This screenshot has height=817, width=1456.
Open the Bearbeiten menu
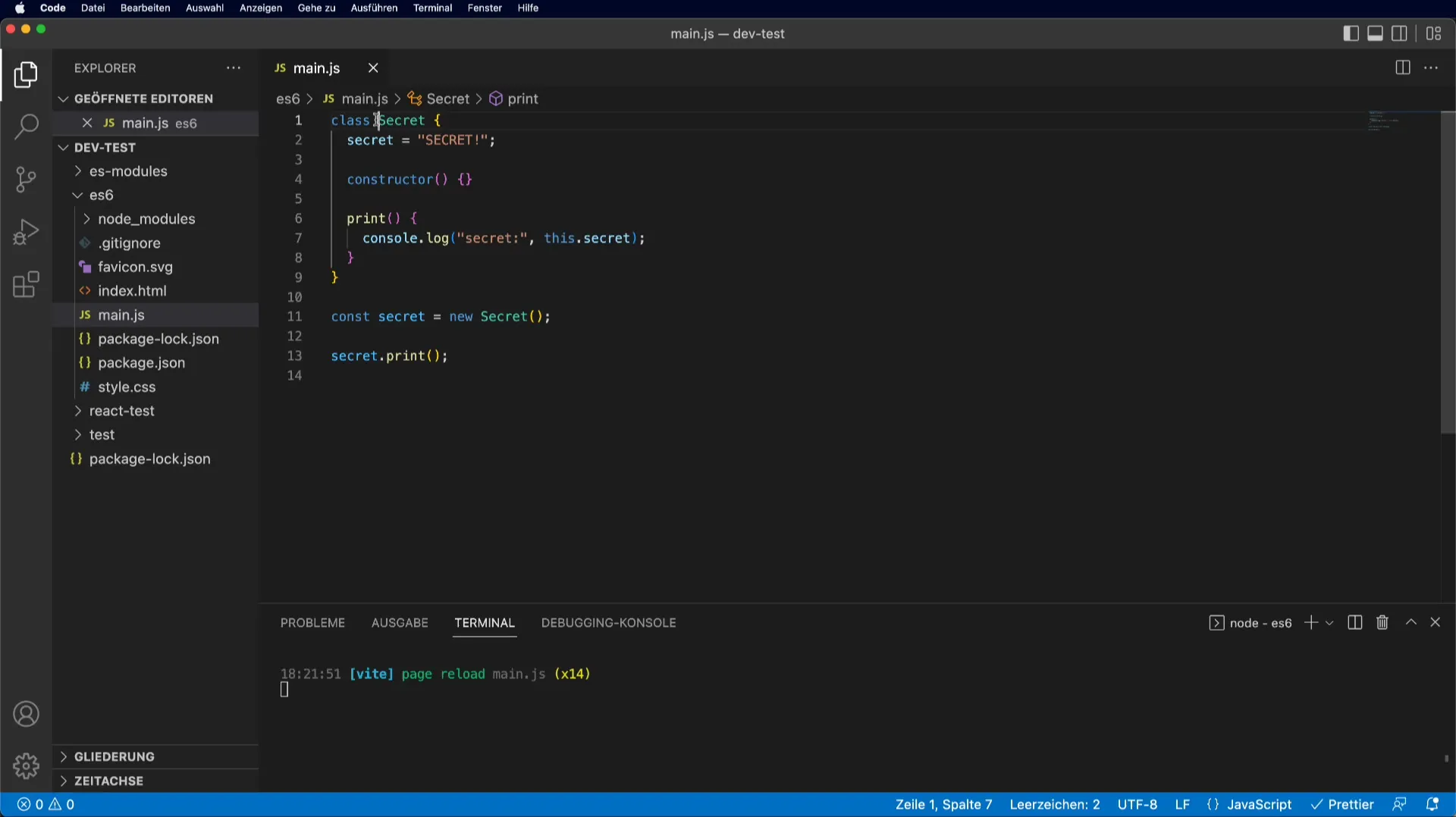[145, 8]
